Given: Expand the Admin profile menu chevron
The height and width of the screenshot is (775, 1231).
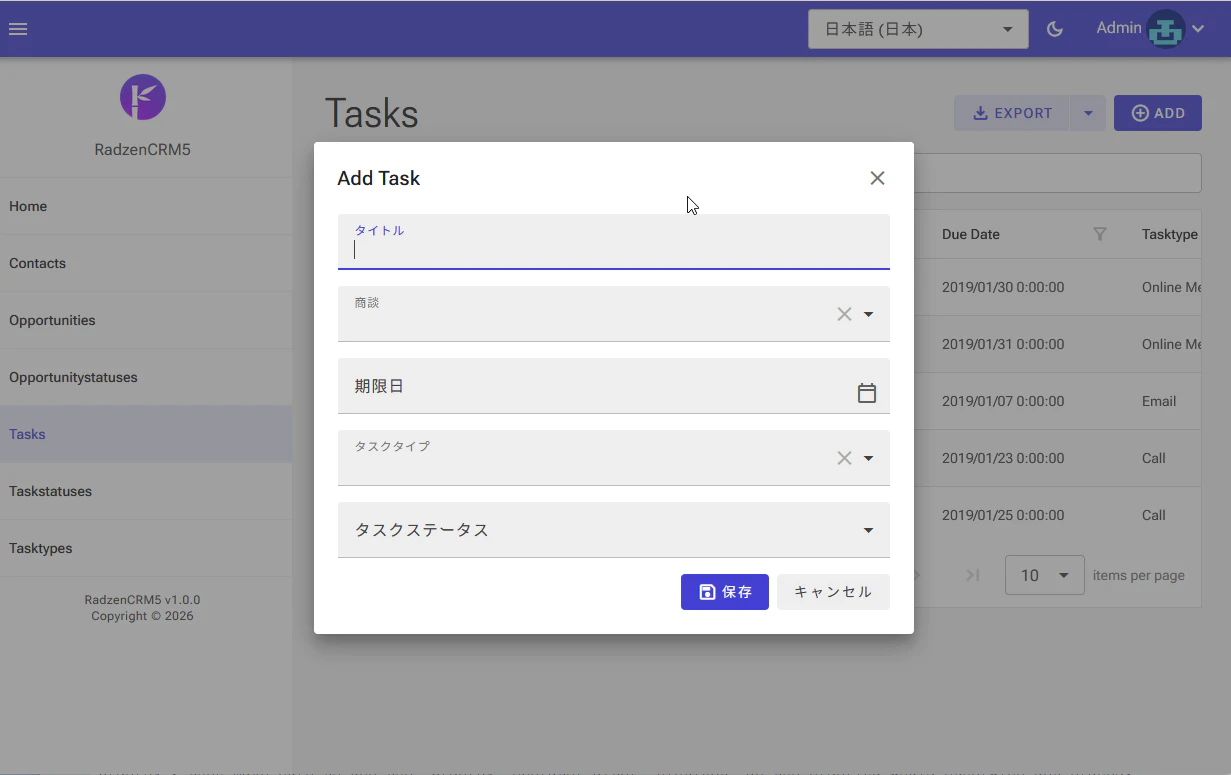Looking at the screenshot, I should click(x=1198, y=29).
